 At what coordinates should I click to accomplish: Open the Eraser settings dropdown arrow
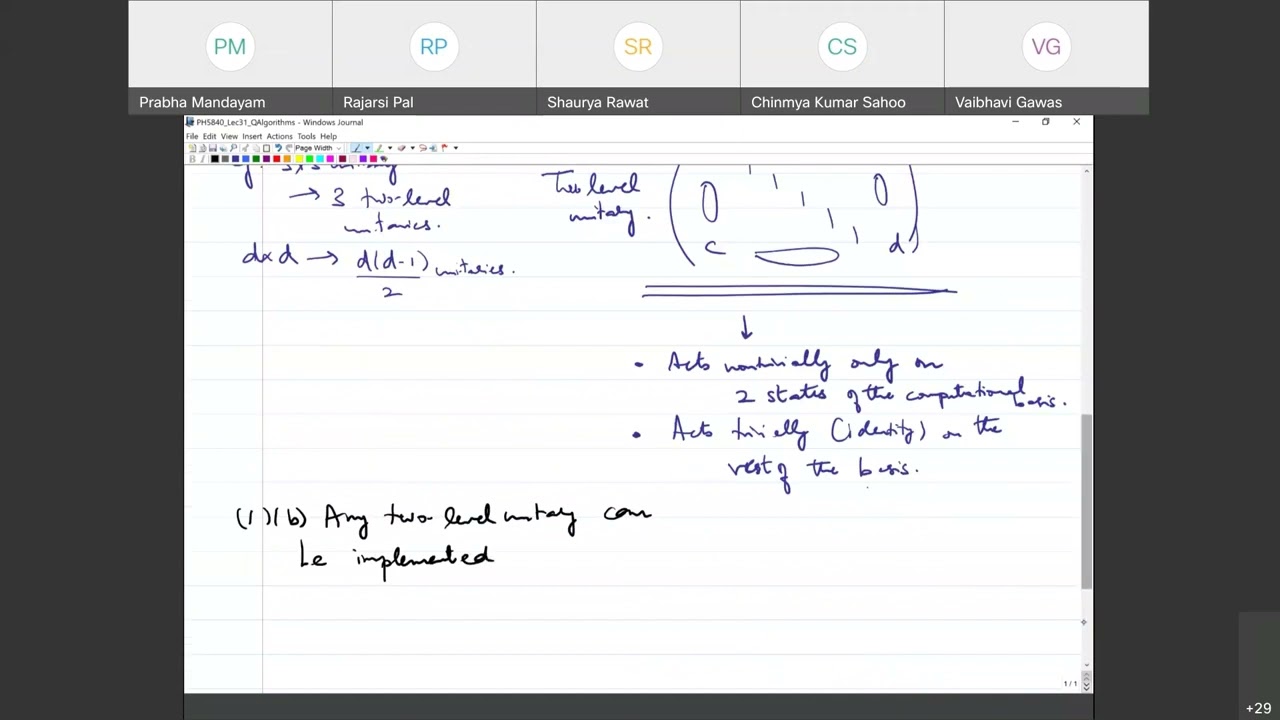click(x=413, y=148)
